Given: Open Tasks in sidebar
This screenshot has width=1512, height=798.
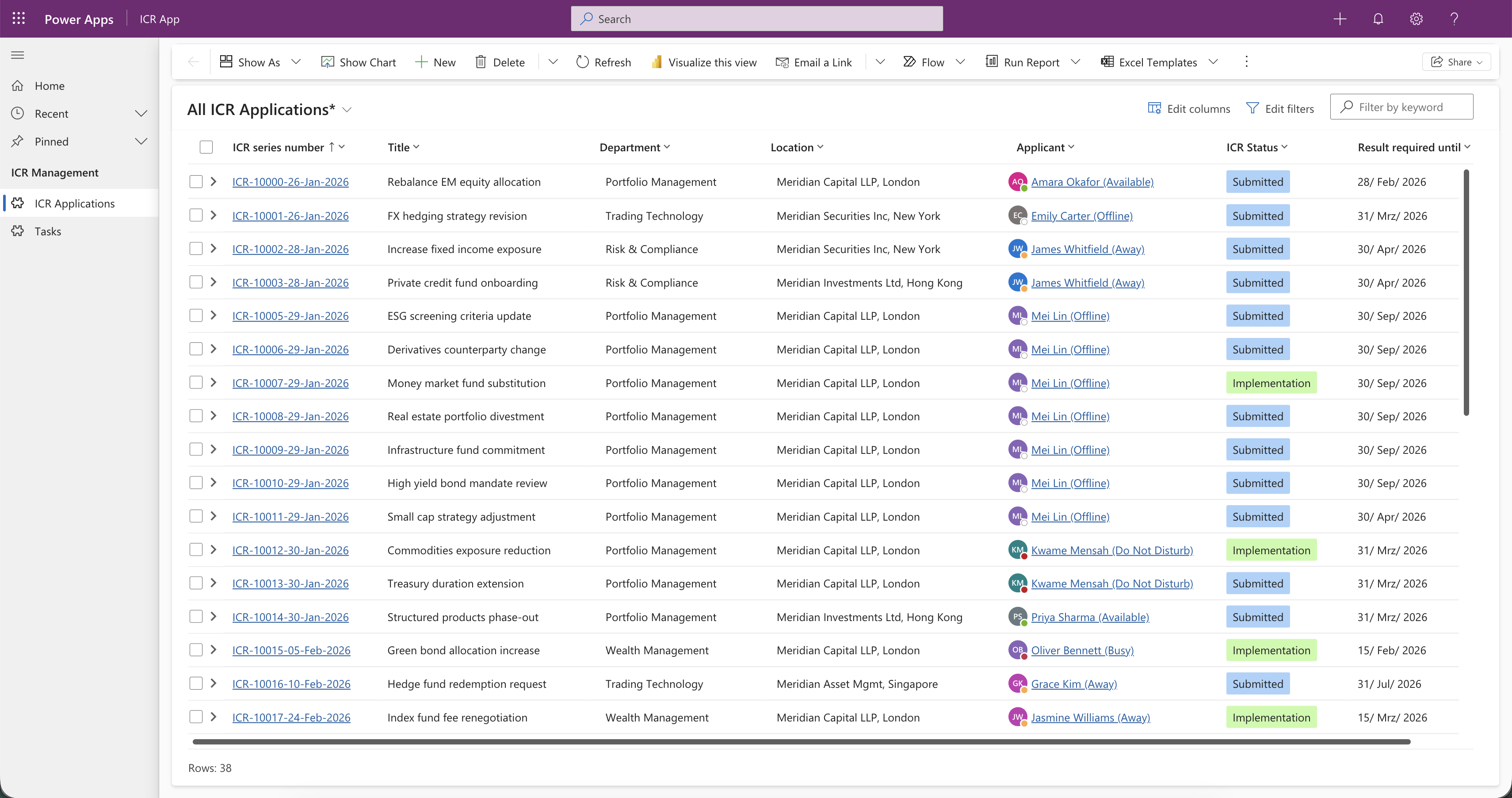Looking at the screenshot, I should click(x=79, y=231).
